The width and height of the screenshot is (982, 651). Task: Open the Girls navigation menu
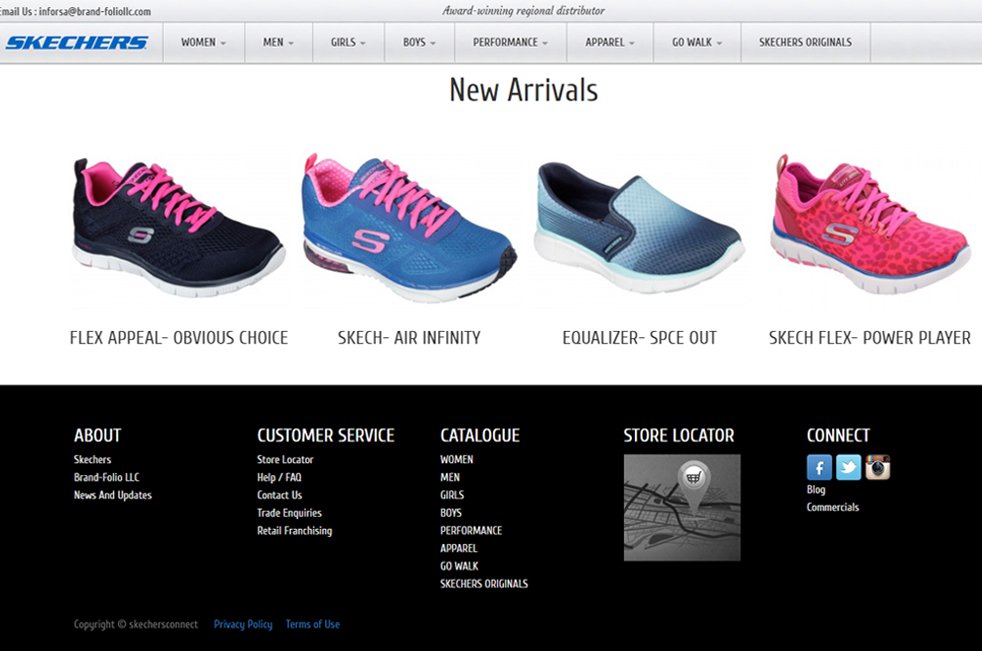[348, 43]
